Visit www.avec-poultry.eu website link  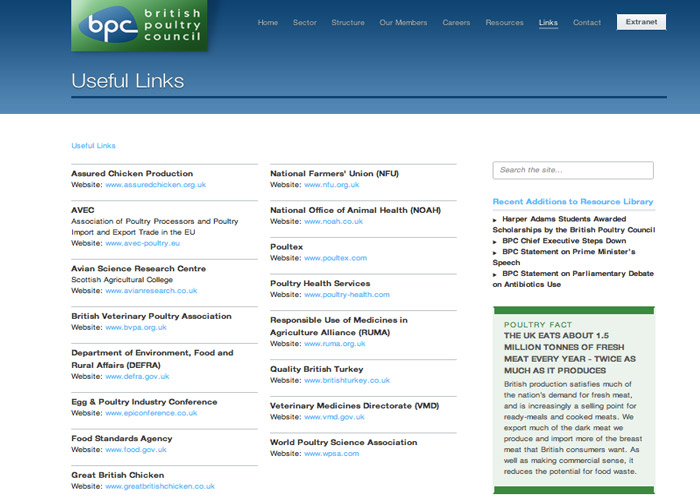[x=142, y=243]
